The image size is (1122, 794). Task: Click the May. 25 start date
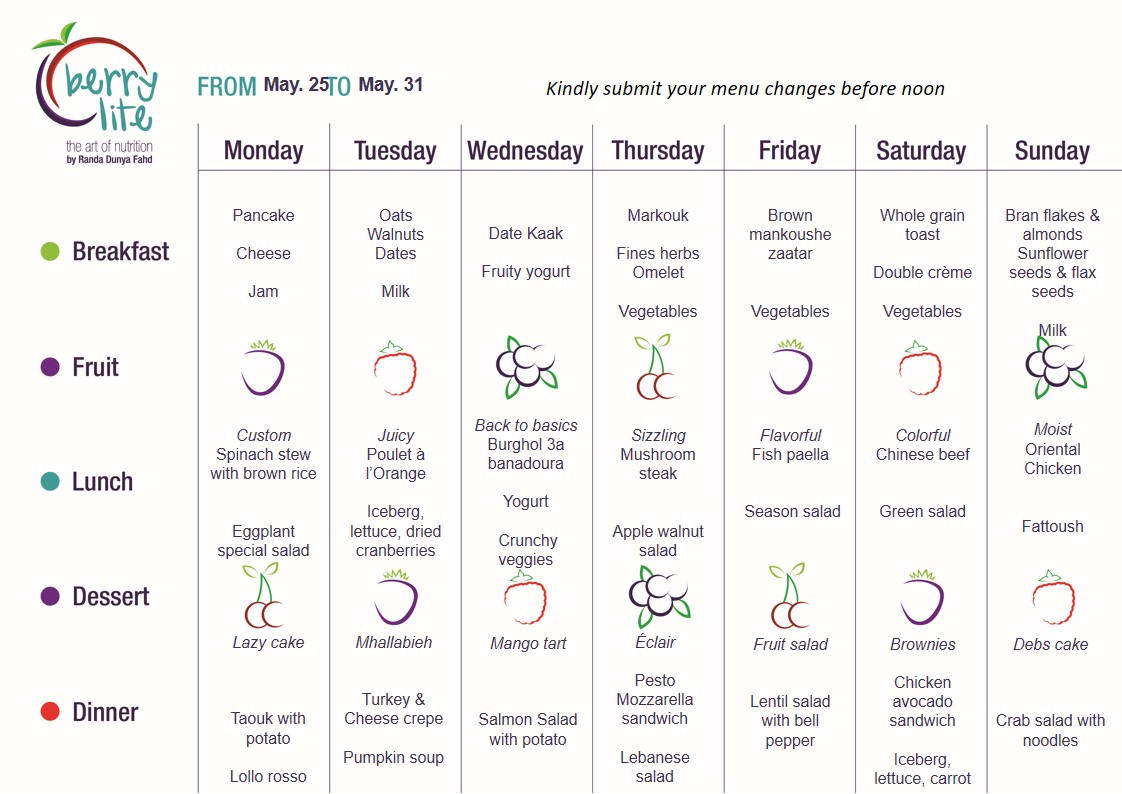(296, 84)
